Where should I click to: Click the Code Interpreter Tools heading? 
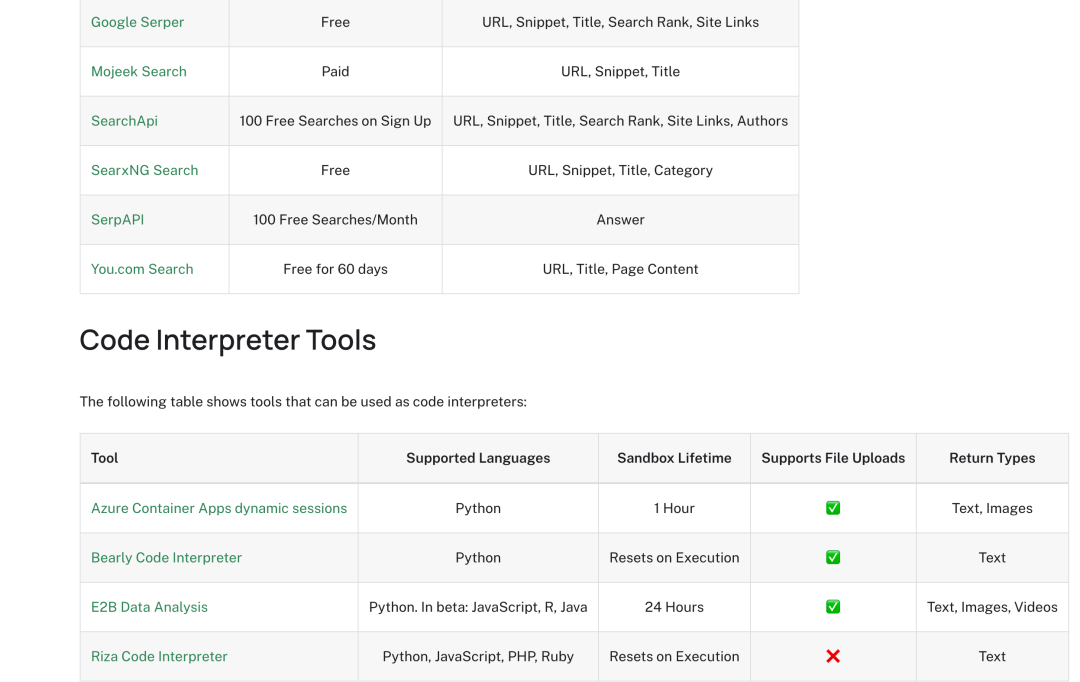coord(227,340)
